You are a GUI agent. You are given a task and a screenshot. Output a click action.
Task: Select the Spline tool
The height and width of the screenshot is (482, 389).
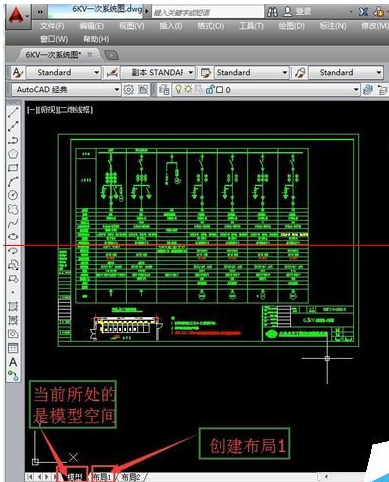[x=13, y=223]
